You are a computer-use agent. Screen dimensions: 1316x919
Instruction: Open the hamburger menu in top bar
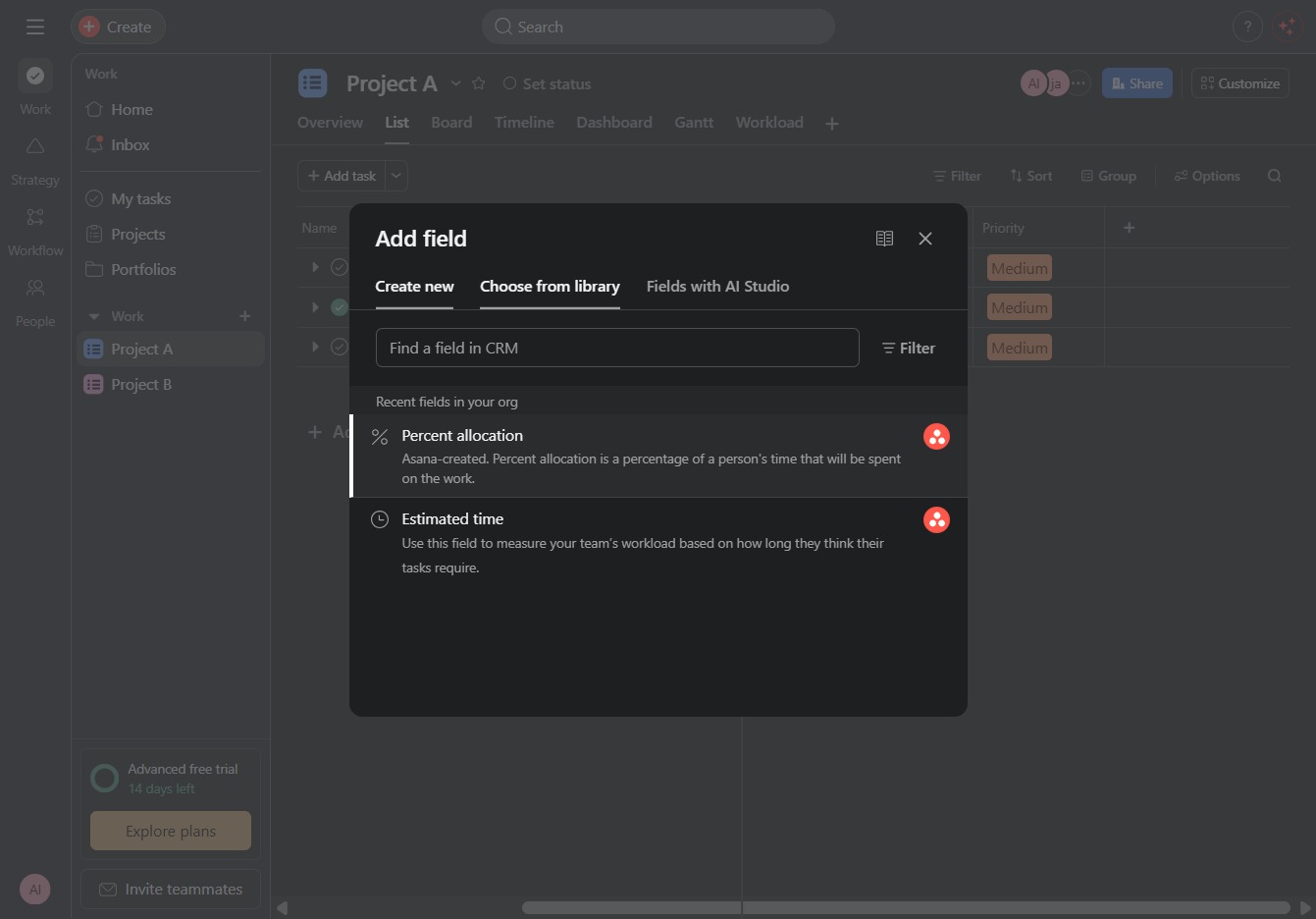pyautogui.click(x=35, y=27)
